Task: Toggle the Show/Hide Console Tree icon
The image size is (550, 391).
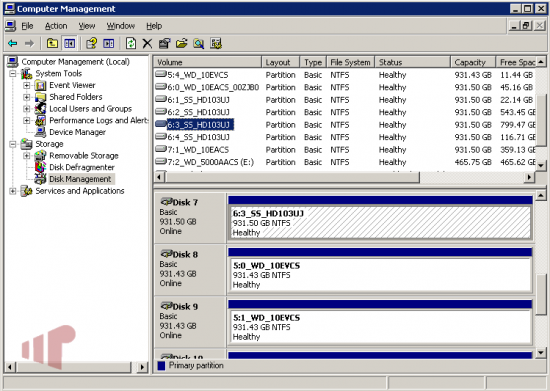Action: tap(69, 43)
